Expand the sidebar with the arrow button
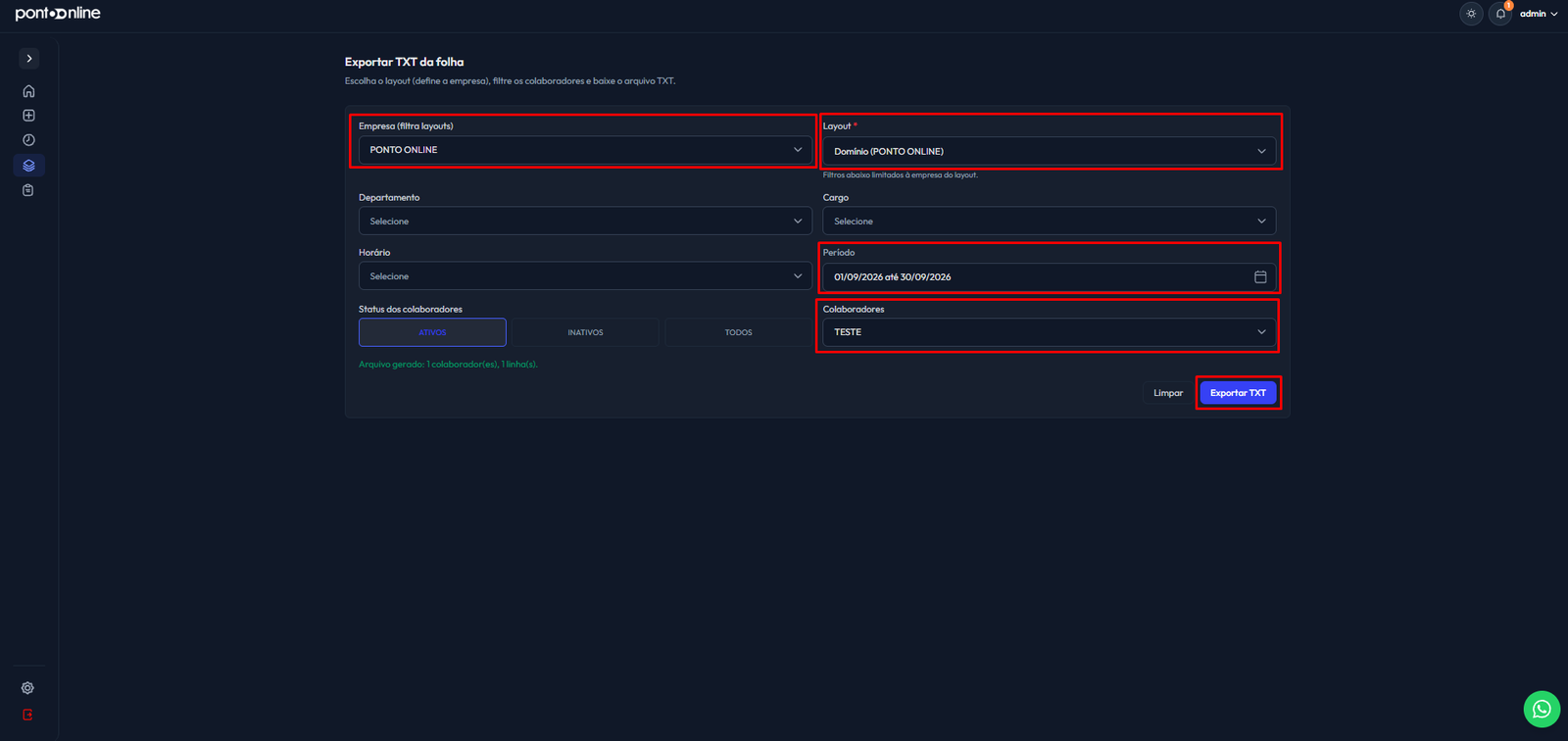Viewport: 1568px width, 741px height. [29, 59]
